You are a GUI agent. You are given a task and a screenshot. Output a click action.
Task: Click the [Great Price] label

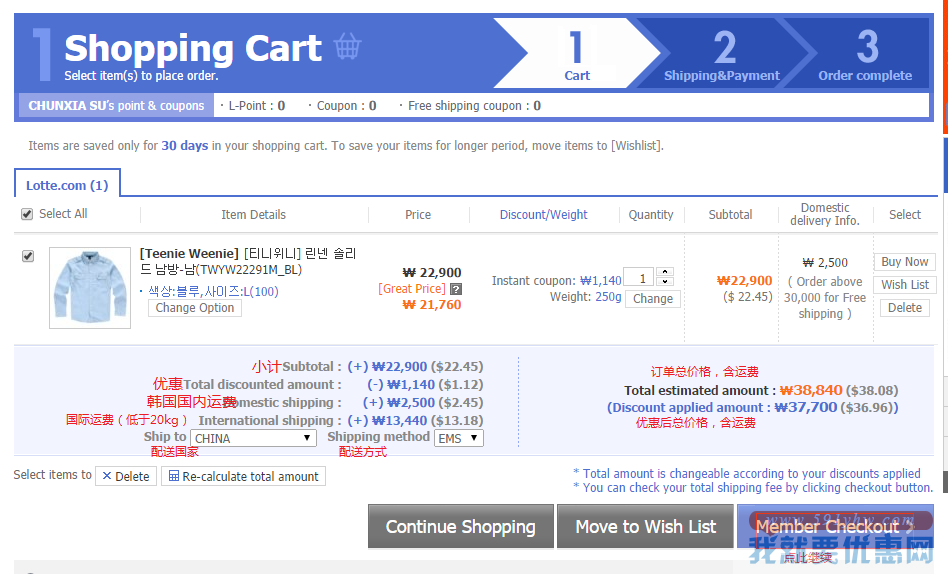pyautogui.click(x=412, y=289)
